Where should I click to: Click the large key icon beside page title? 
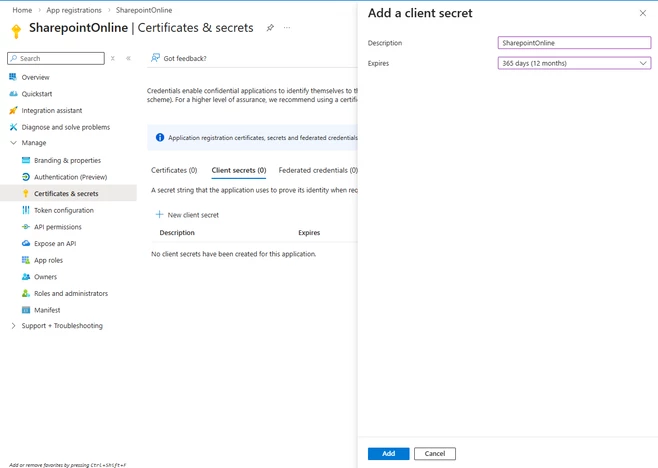click(x=16, y=31)
